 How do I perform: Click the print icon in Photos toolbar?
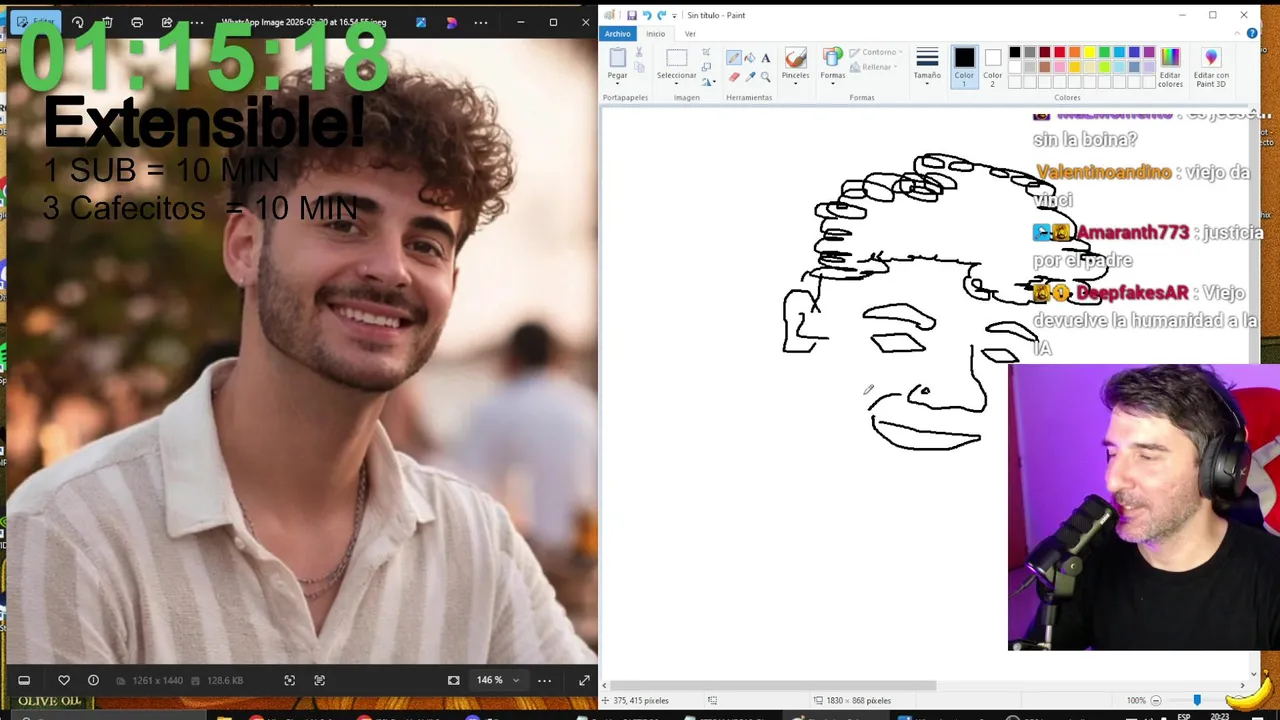coord(137,22)
